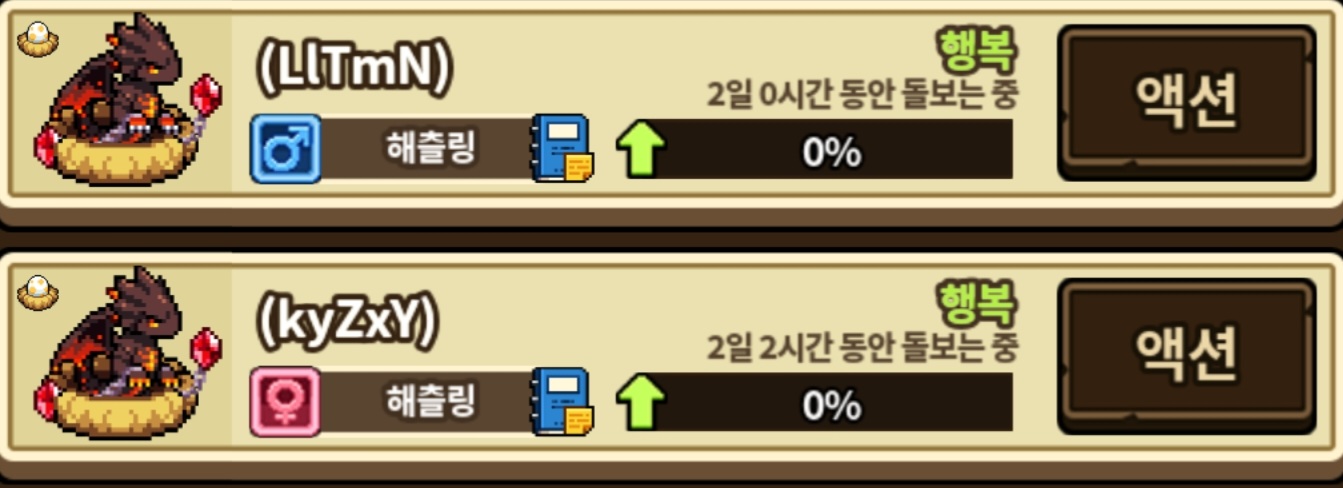Click the male gender icon for LlTmN
1343x488 pixels.
click(x=286, y=149)
